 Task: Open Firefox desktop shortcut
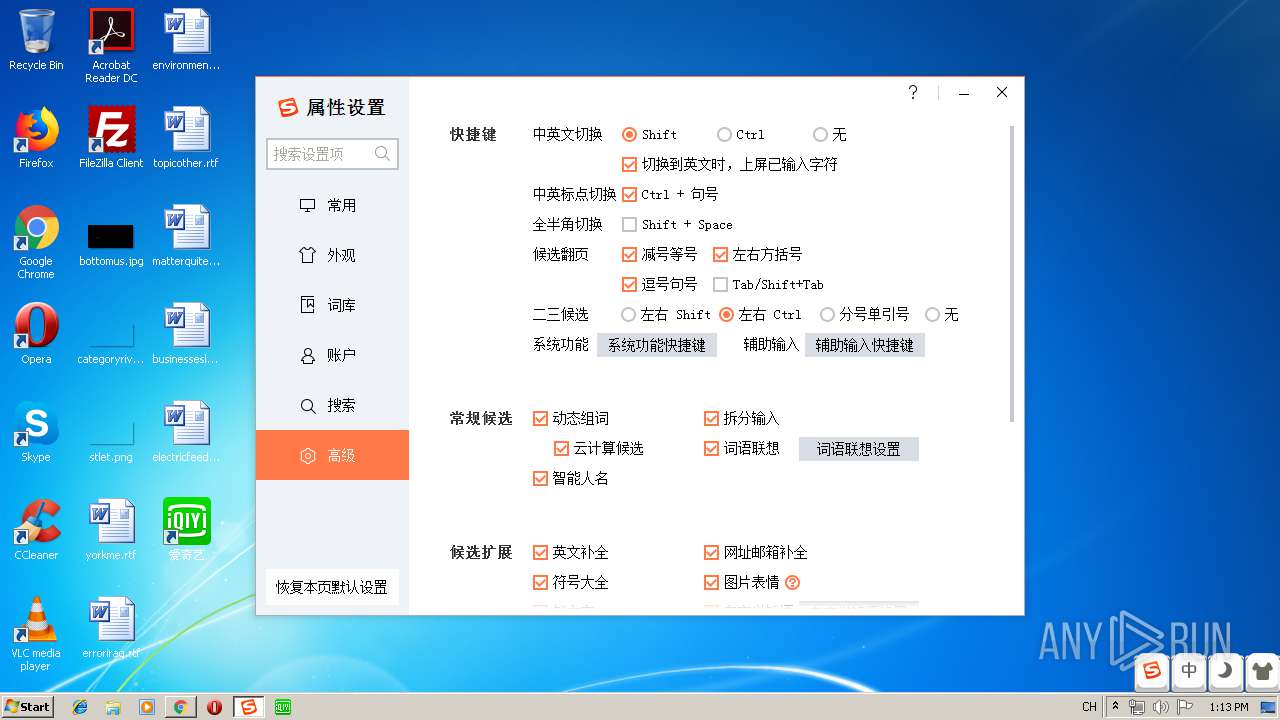click(36, 138)
